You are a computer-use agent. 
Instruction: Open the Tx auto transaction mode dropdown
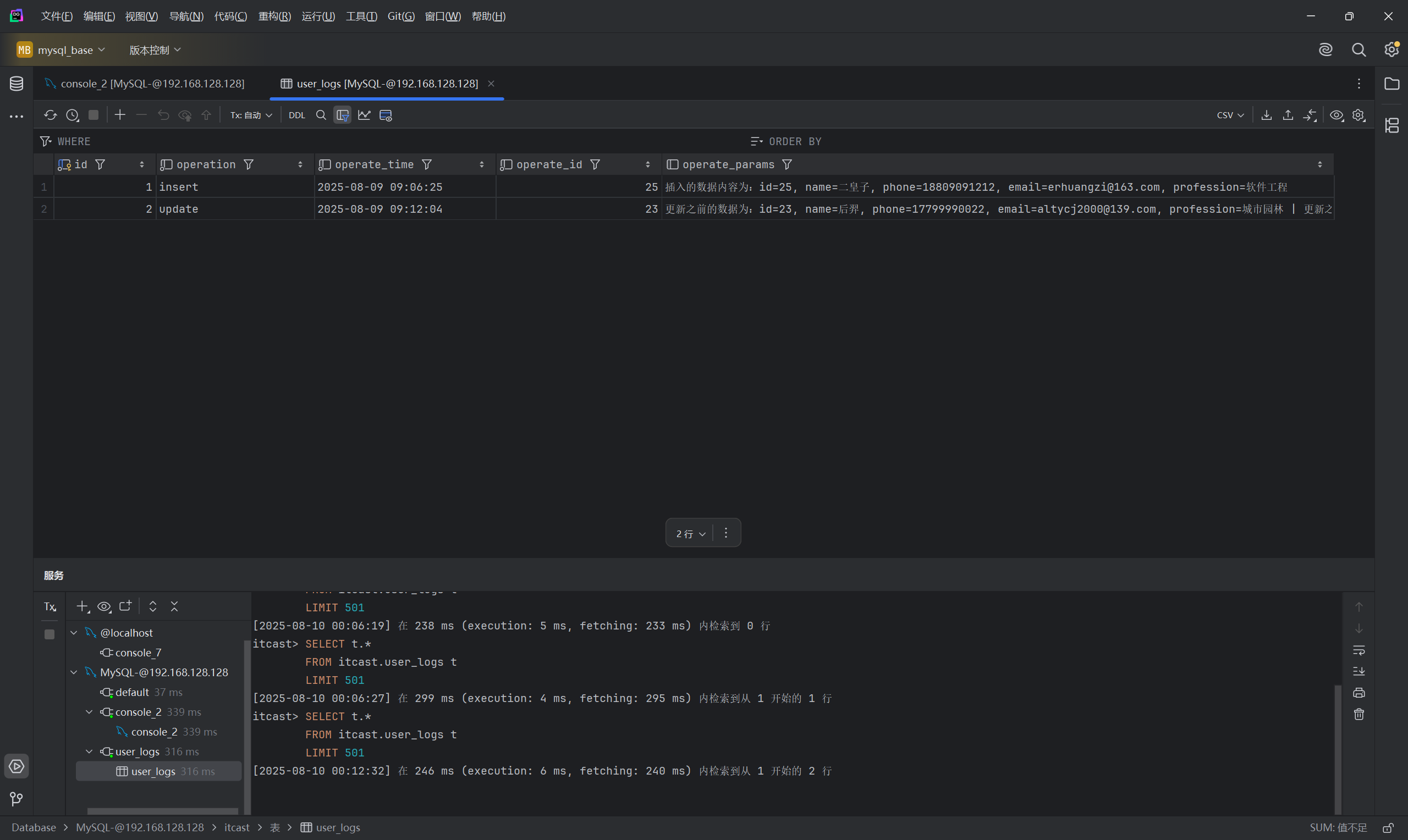pyautogui.click(x=251, y=115)
